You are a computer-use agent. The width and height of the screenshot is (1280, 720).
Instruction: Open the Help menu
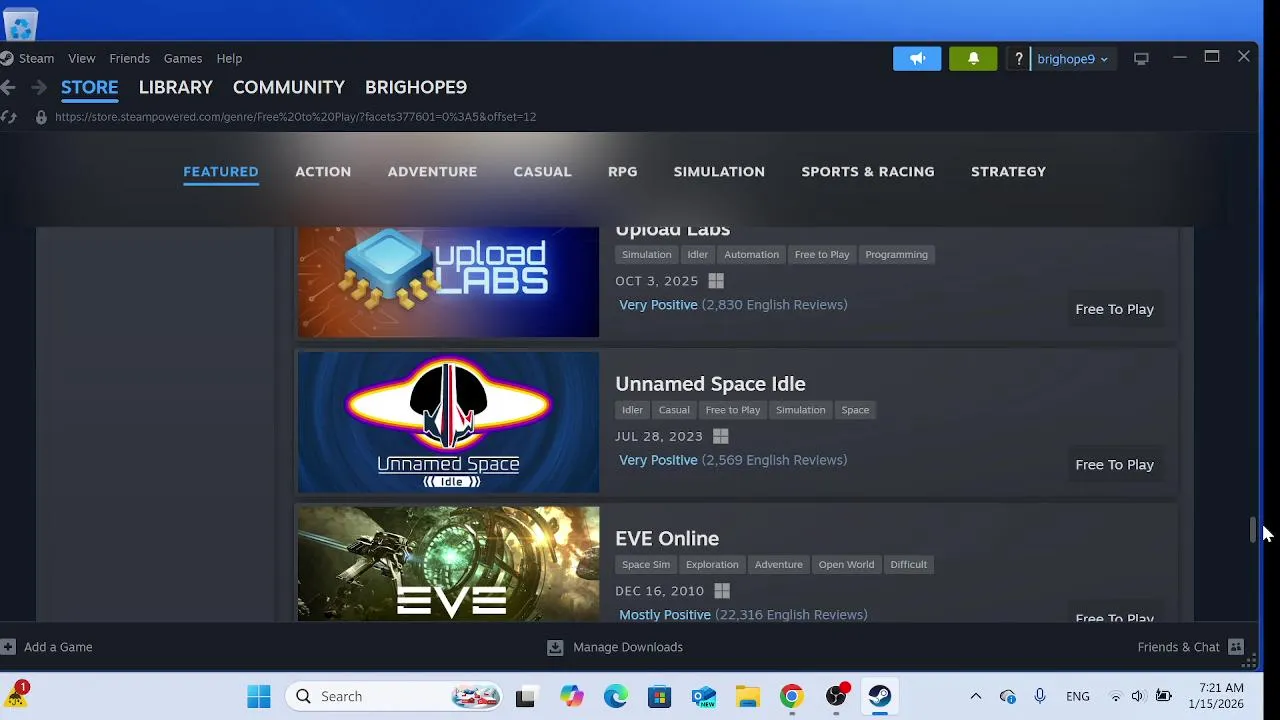(229, 58)
